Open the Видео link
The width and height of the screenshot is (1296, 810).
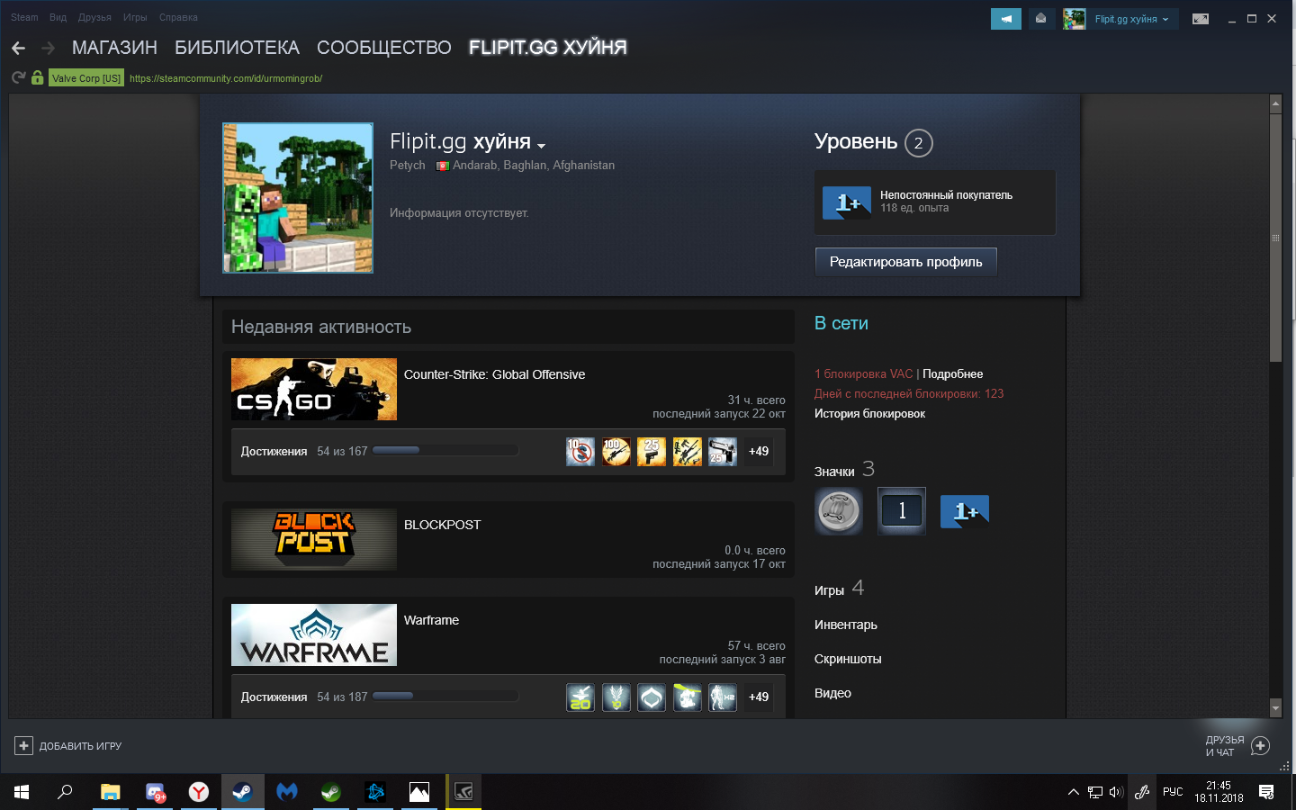click(833, 693)
